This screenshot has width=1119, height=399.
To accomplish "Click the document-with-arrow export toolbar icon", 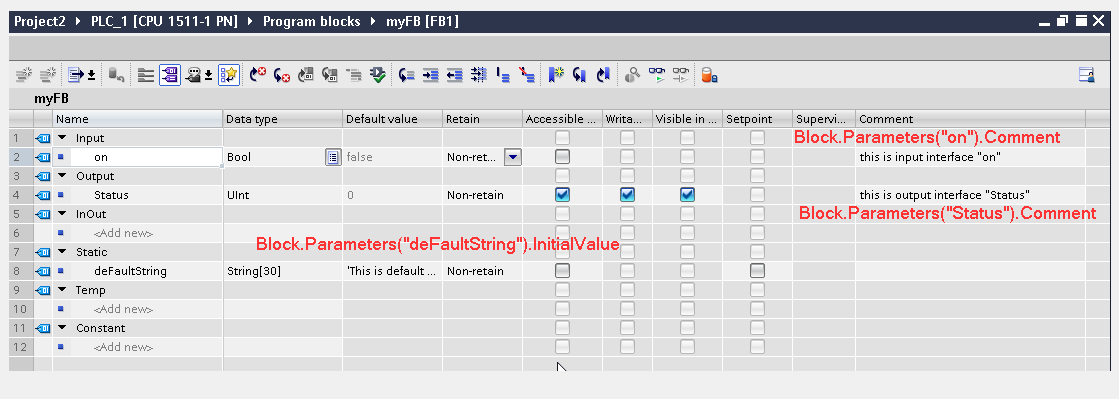I will tap(76, 74).
